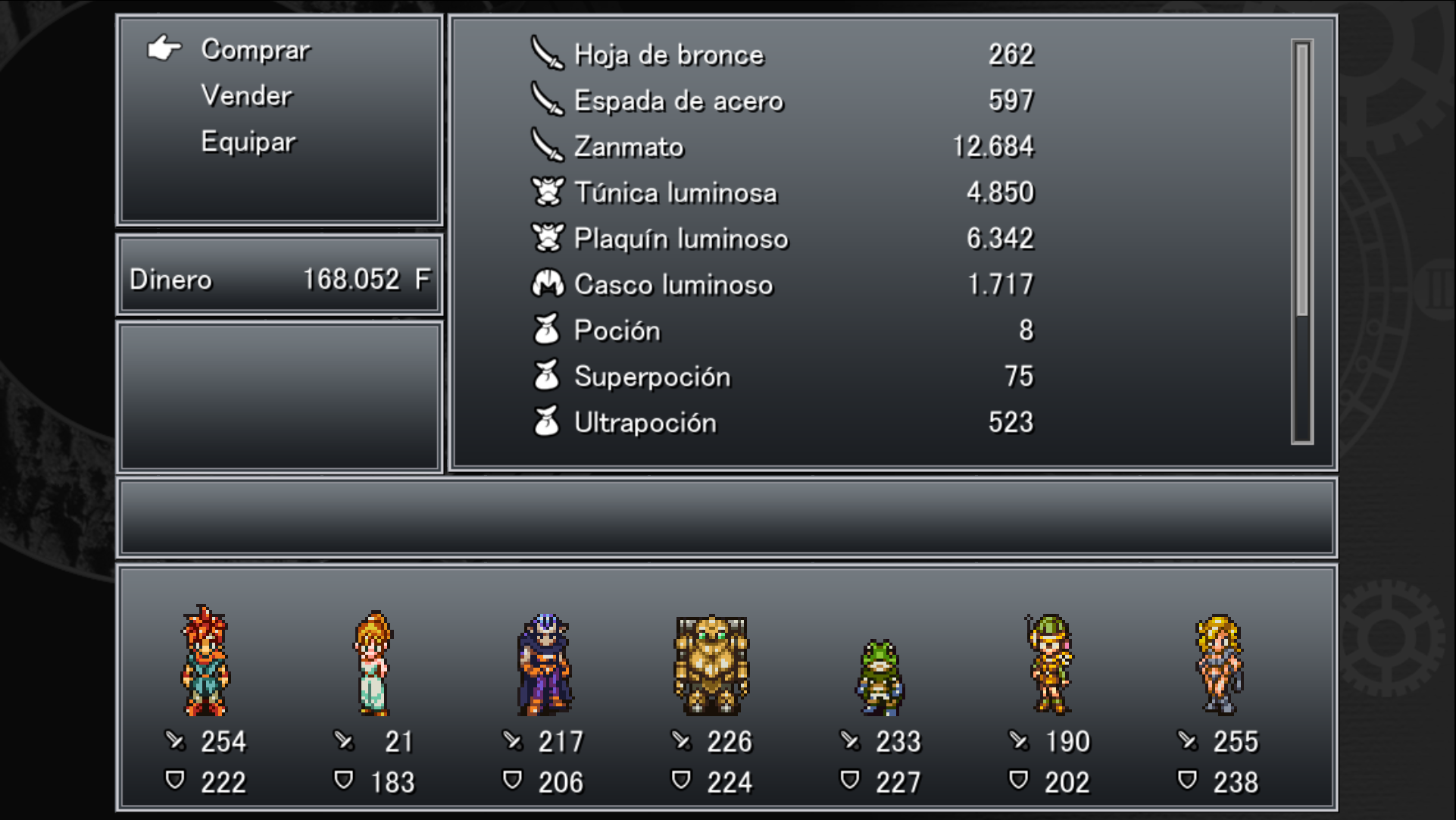The width and height of the screenshot is (1456, 820).
Task: Select the bag icon beside Ultrapoción
Action: click(x=547, y=421)
